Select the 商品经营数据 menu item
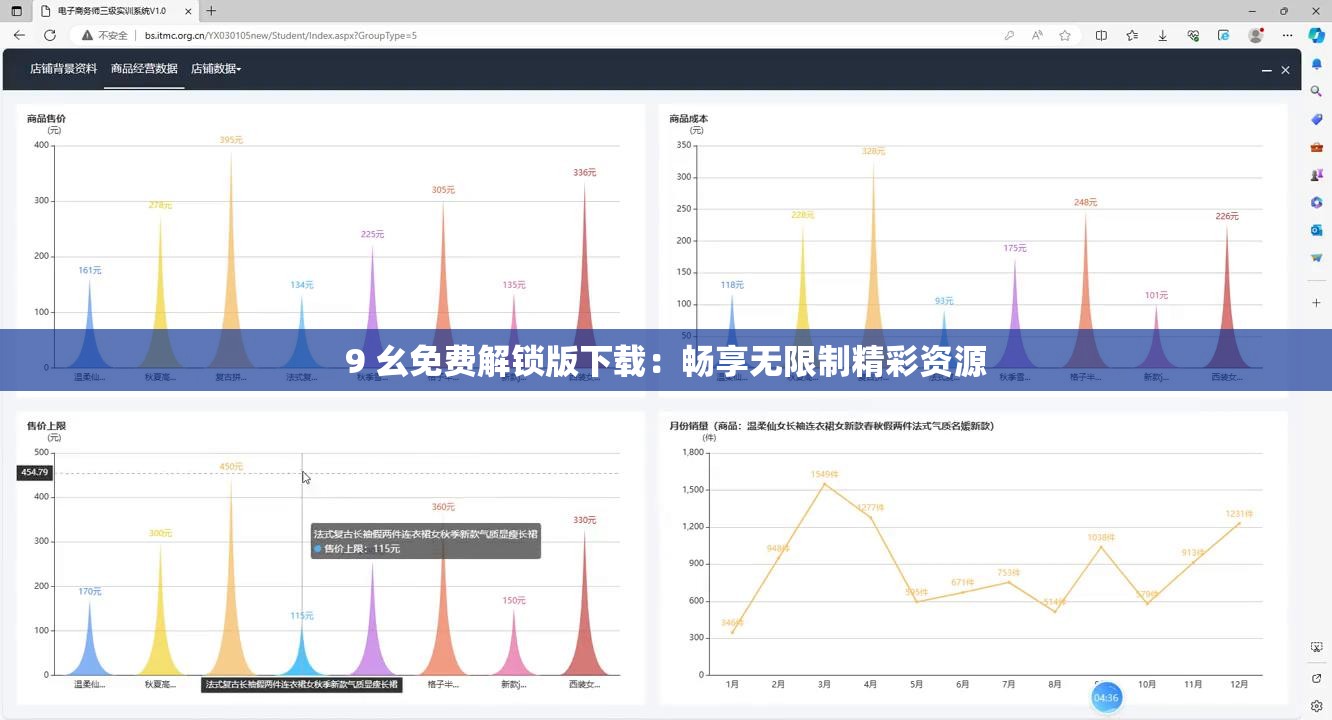1332x720 pixels. (x=142, y=69)
